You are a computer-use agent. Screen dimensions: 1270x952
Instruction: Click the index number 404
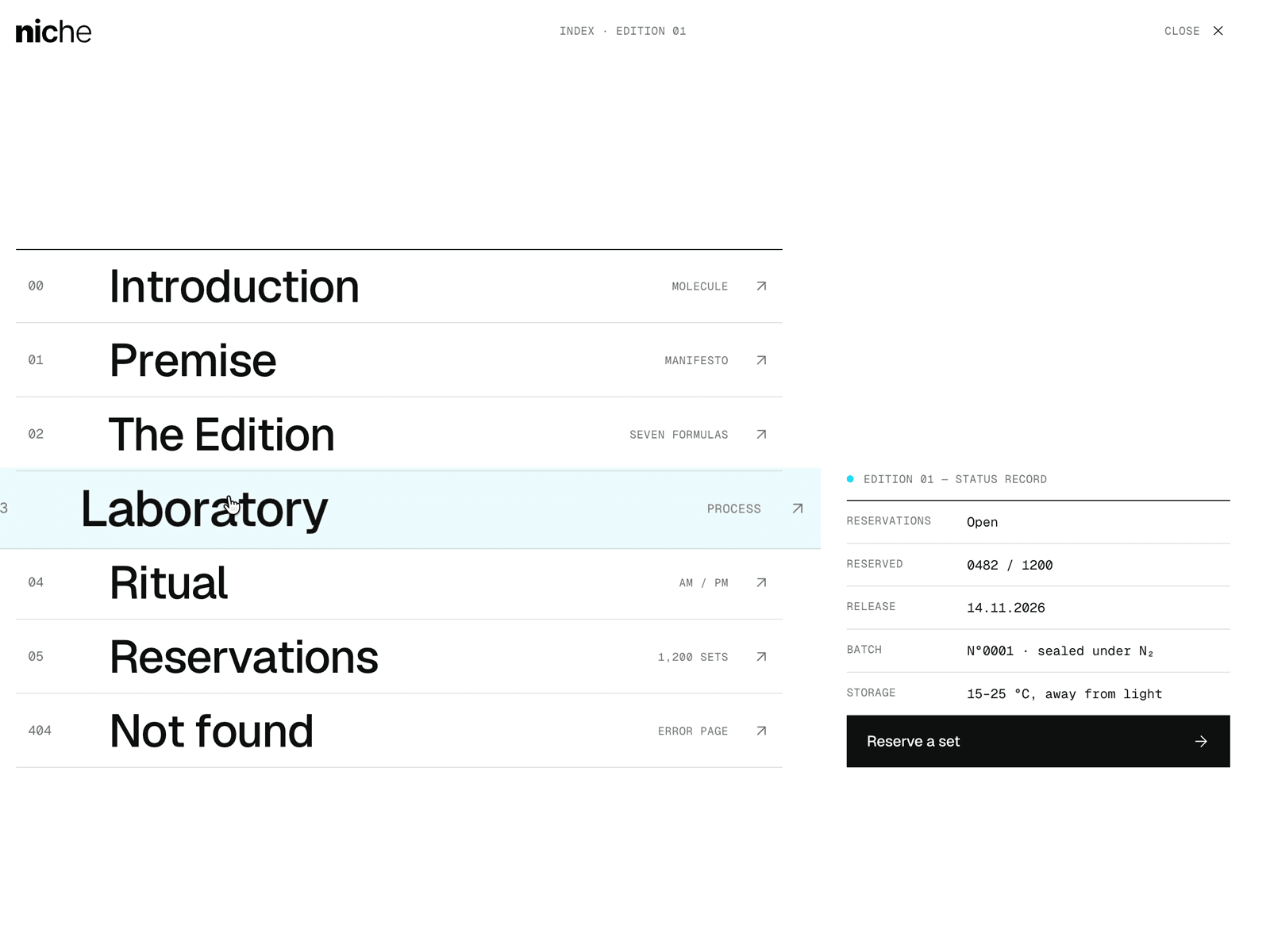tap(40, 731)
